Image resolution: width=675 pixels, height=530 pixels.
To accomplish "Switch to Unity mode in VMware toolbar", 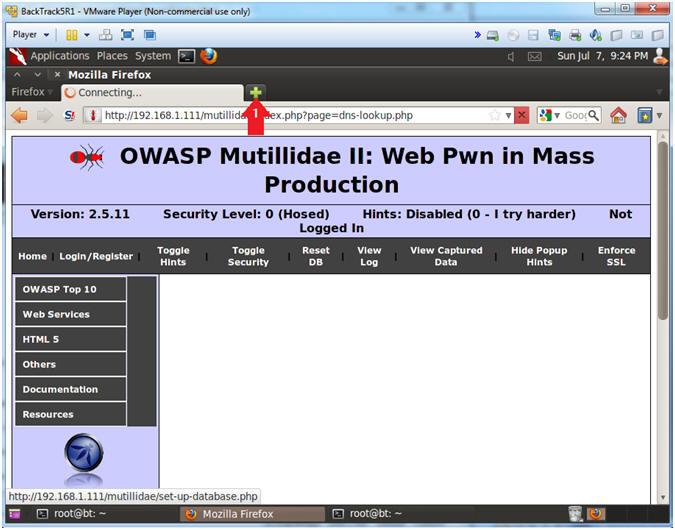I will [150, 35].
